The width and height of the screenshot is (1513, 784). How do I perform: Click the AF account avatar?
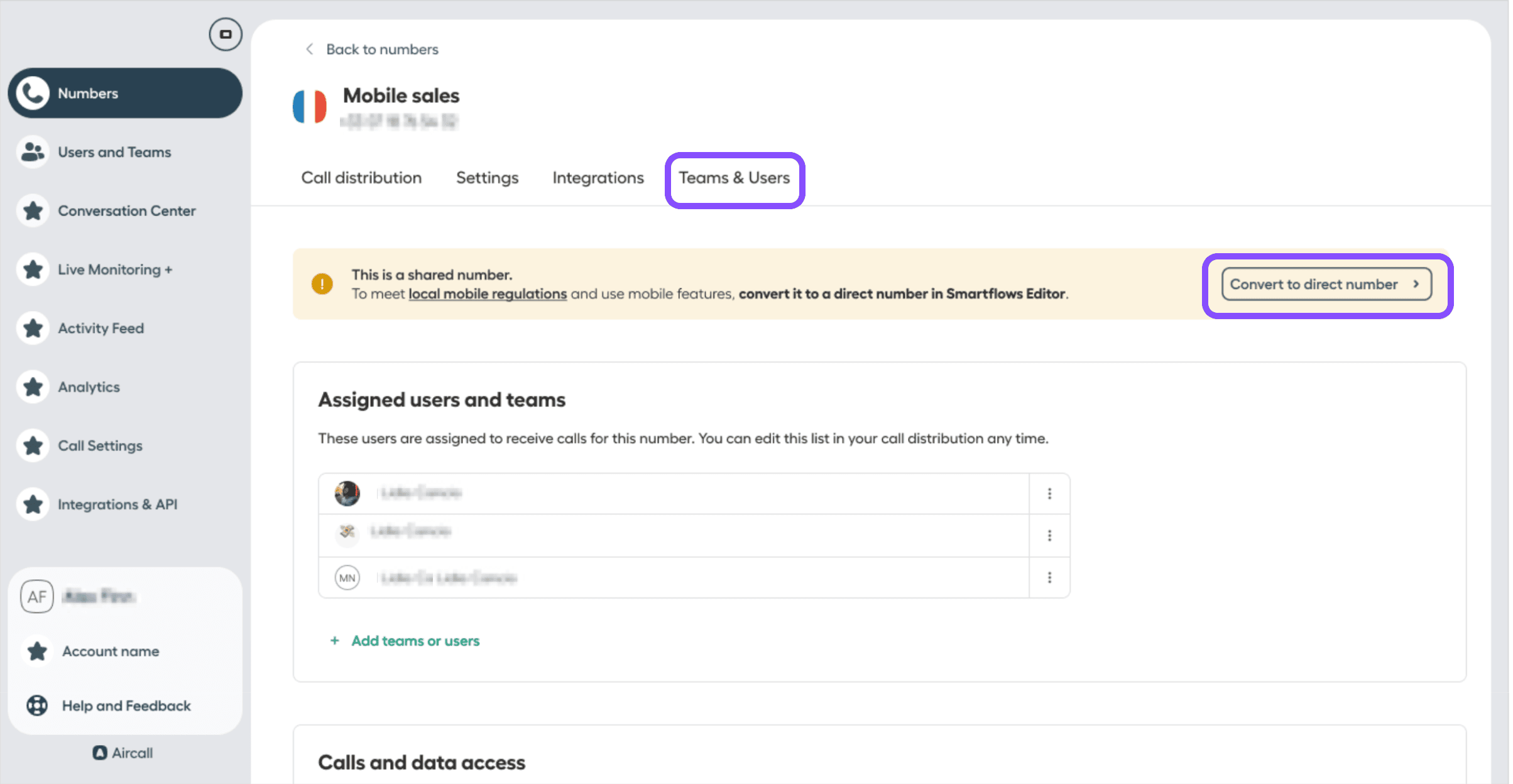coord(36,596)
